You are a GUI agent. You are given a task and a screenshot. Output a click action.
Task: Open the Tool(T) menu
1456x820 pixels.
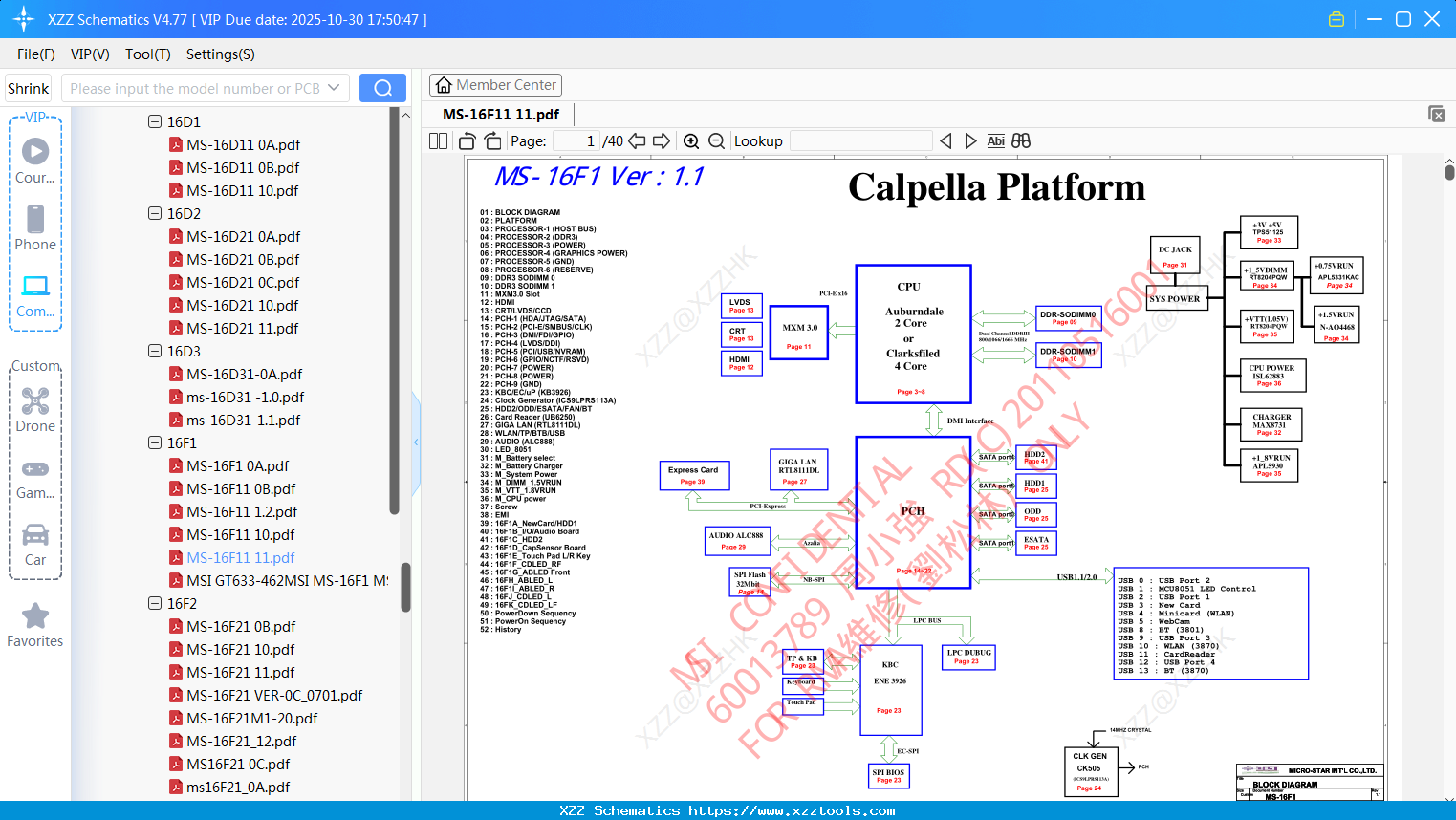tap(148, 54)
